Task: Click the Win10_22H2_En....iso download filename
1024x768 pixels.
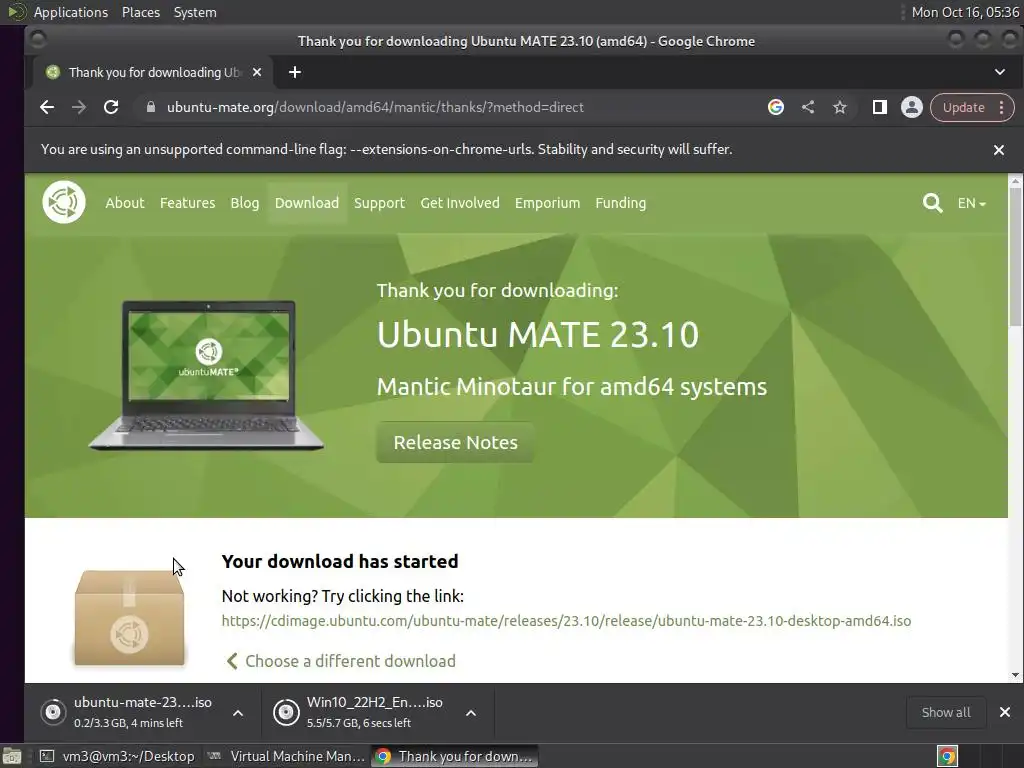Action: pos(375,703)
